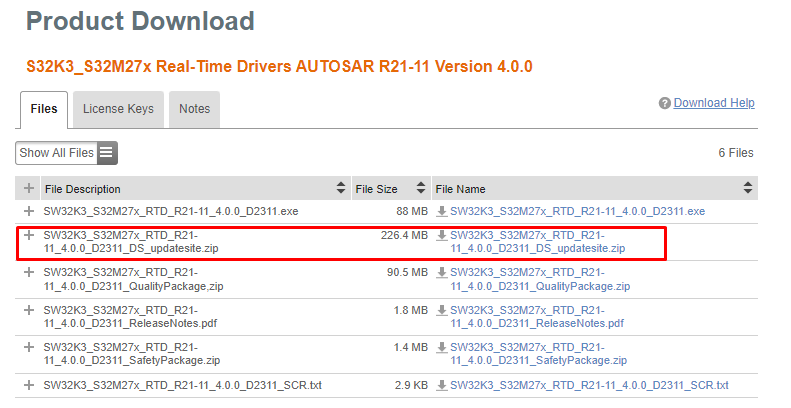Switch to the License Keys tab

pyautogui.click(x=118, y=109)
